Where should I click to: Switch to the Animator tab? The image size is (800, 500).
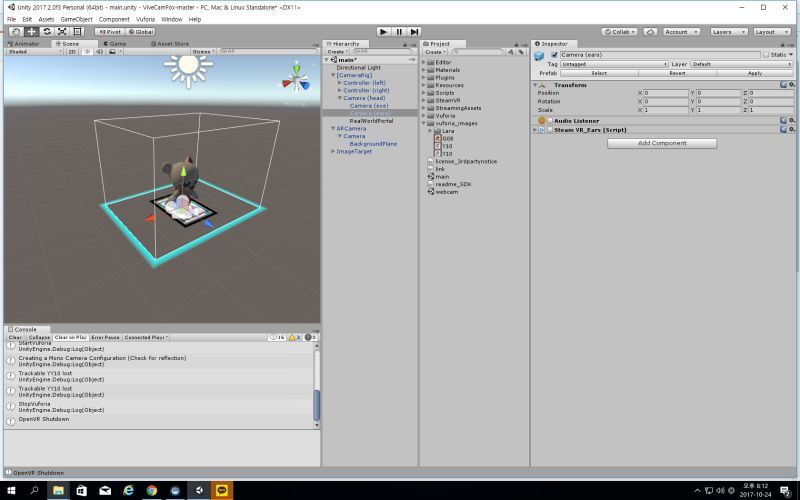tap(23, 44)
